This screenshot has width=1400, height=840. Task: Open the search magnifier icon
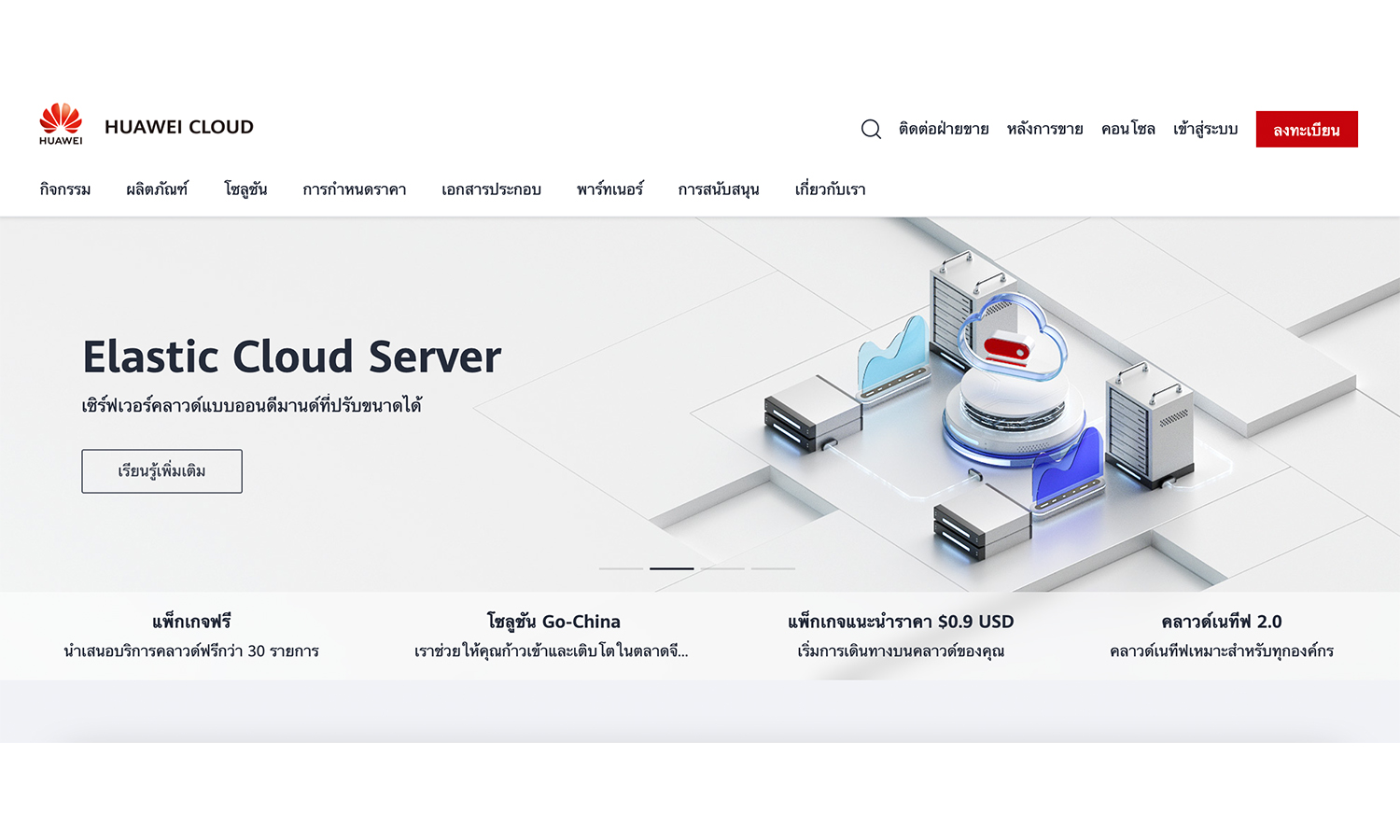tap(871, 129)
